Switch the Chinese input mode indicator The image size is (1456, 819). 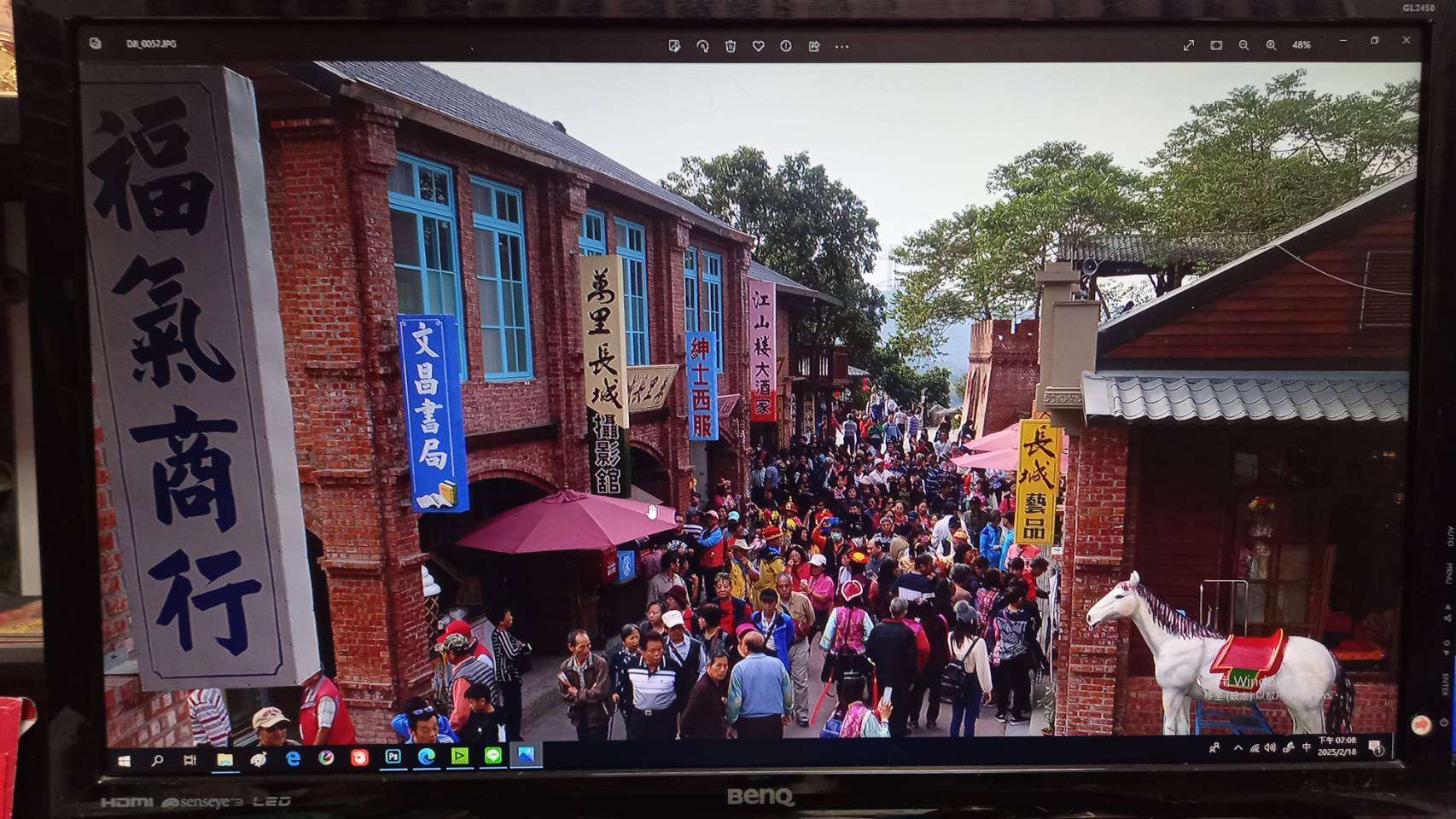coord(1306,748)
